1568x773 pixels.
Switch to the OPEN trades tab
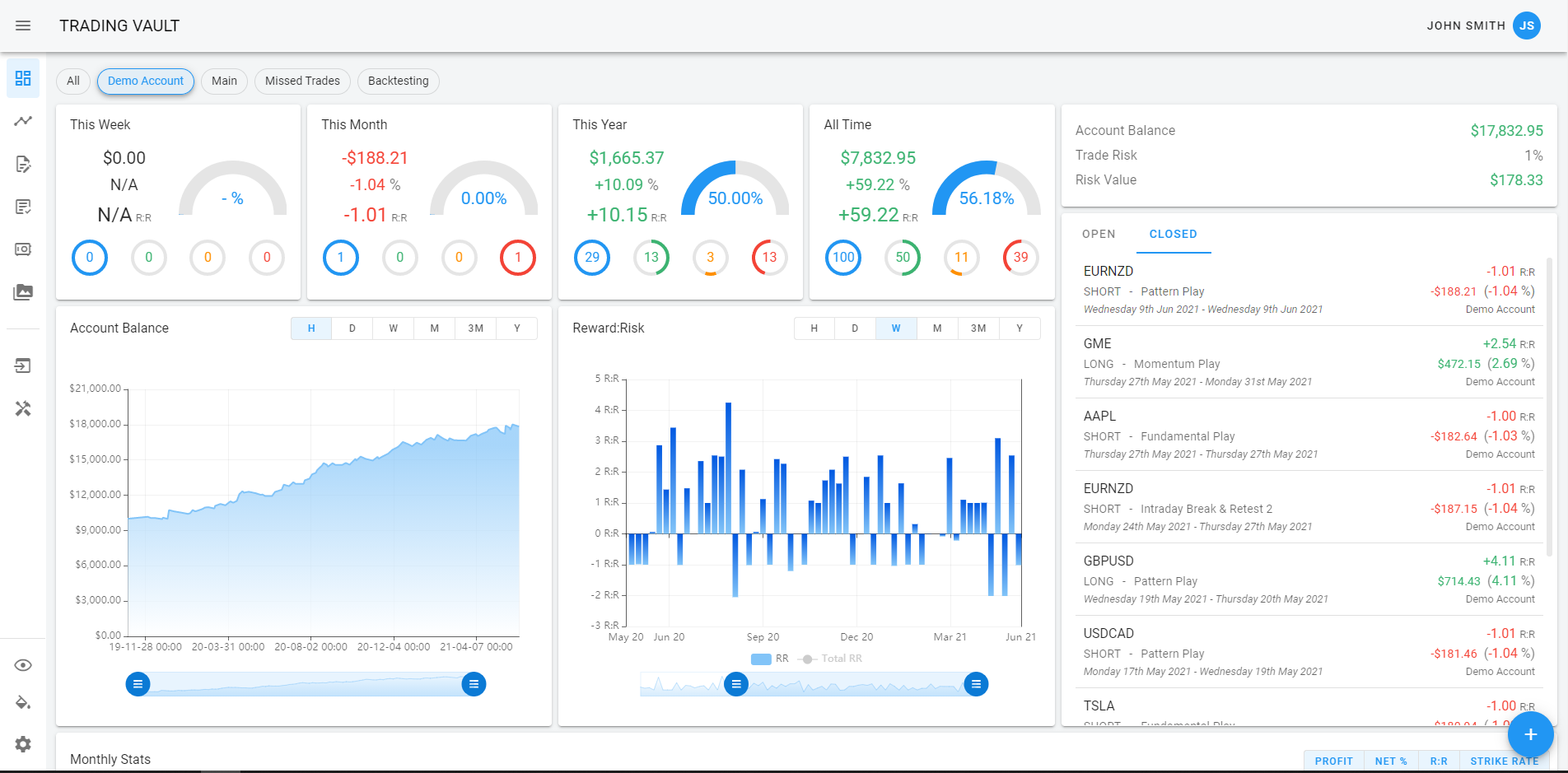click(x=1099, y=235)
